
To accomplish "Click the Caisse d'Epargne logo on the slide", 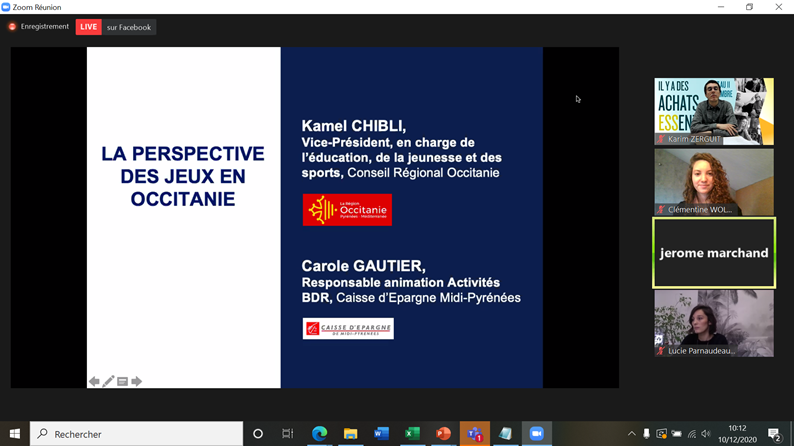I will pyautogui.click(x=348, y=329).
